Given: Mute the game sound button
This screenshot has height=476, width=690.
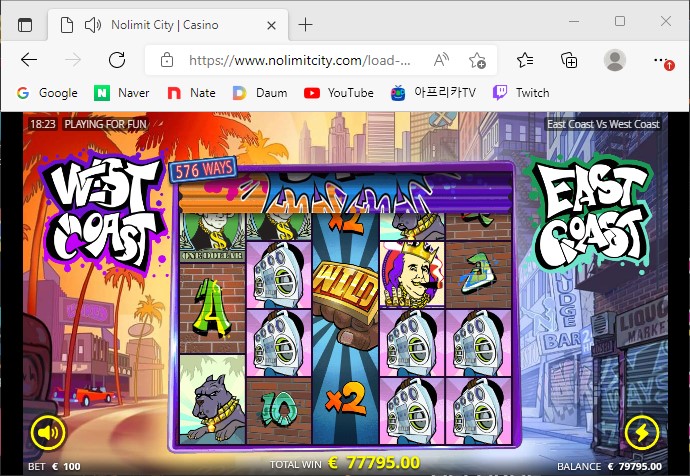Looking at the screenshot, I should point(48,433).
